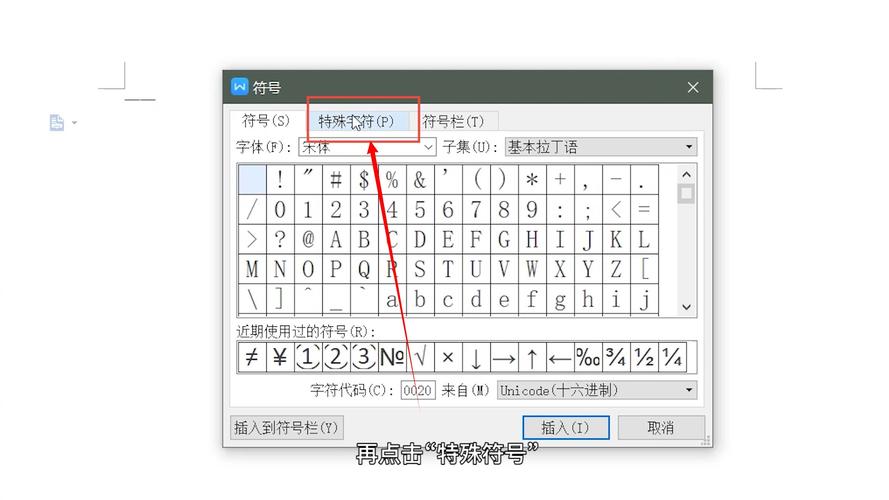Choose recent down arrow ↓

(476, 357)
